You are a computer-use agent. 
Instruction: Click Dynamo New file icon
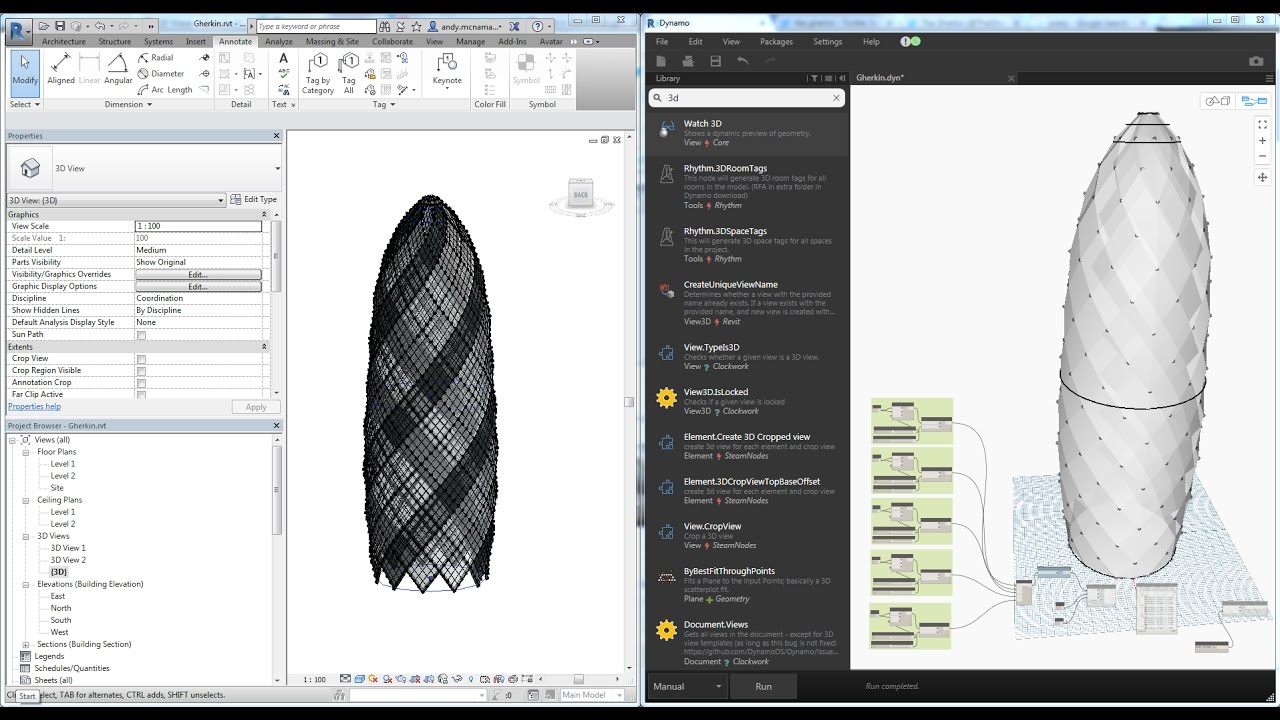pos(662,61)
